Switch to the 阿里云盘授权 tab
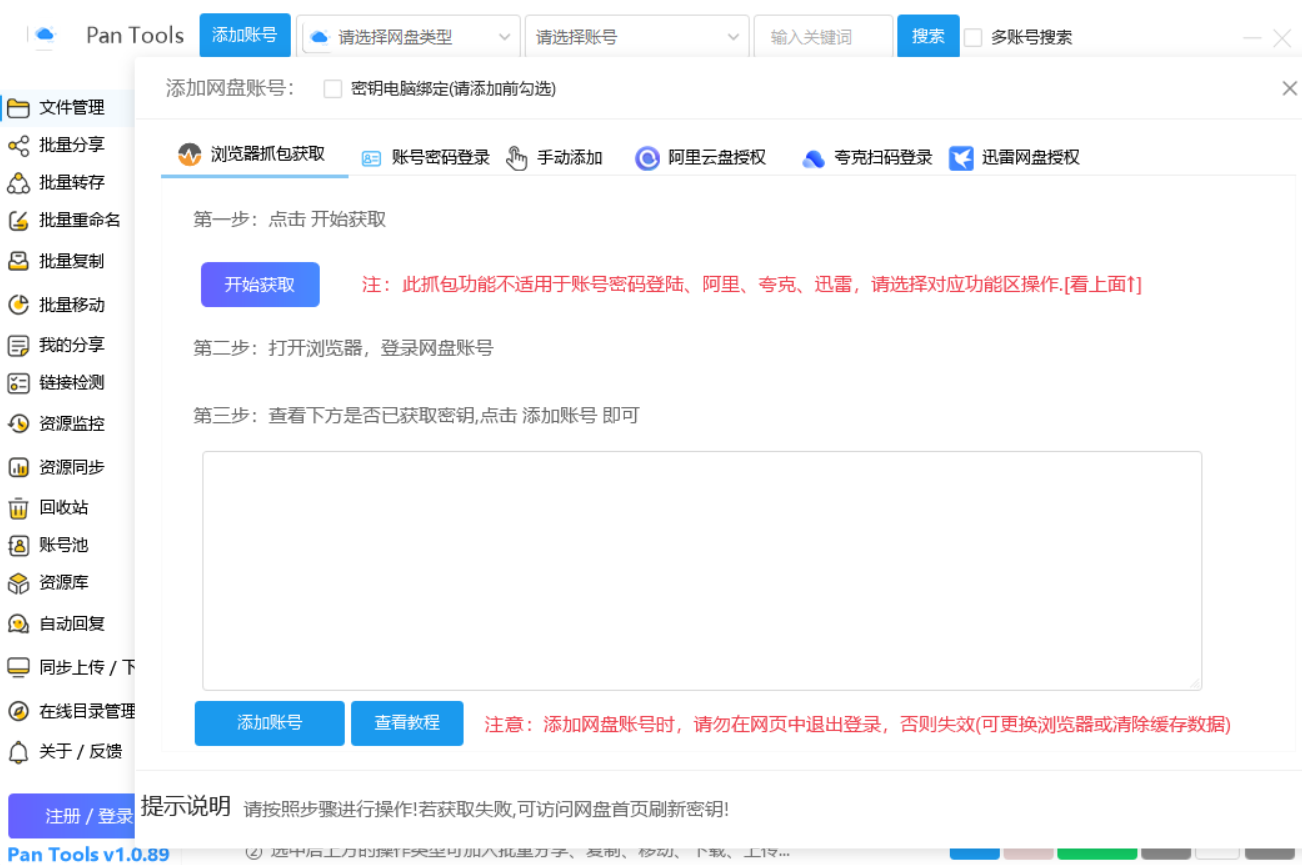The image size is (1302, 865). (701, 158)
